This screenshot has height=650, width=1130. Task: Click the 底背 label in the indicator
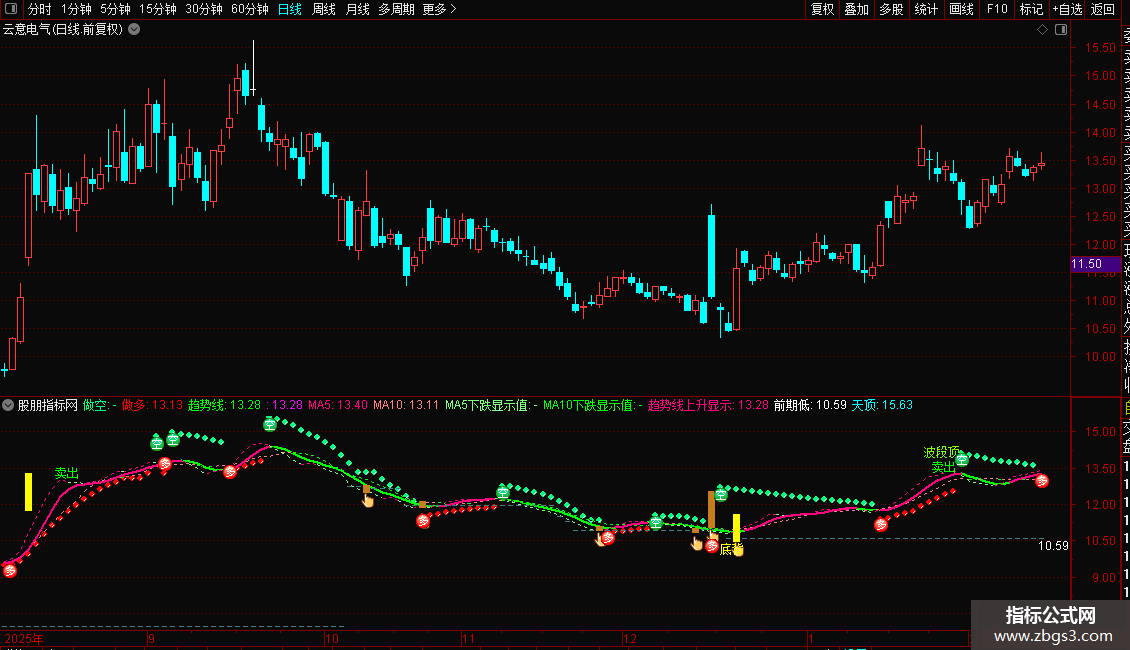click(731, 549)
